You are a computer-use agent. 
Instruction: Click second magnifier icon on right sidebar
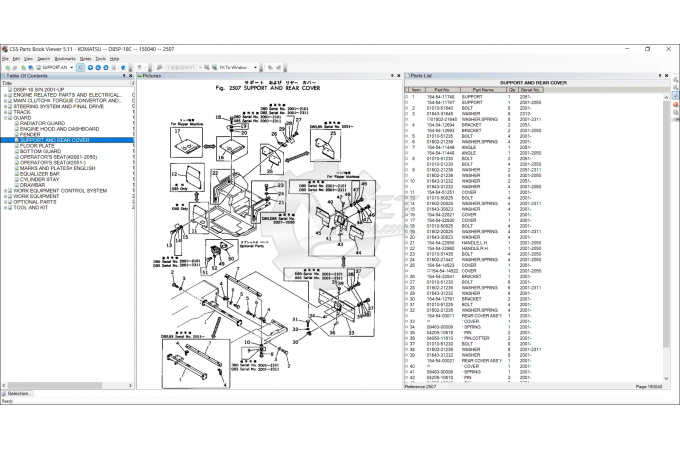coord(676,88)
